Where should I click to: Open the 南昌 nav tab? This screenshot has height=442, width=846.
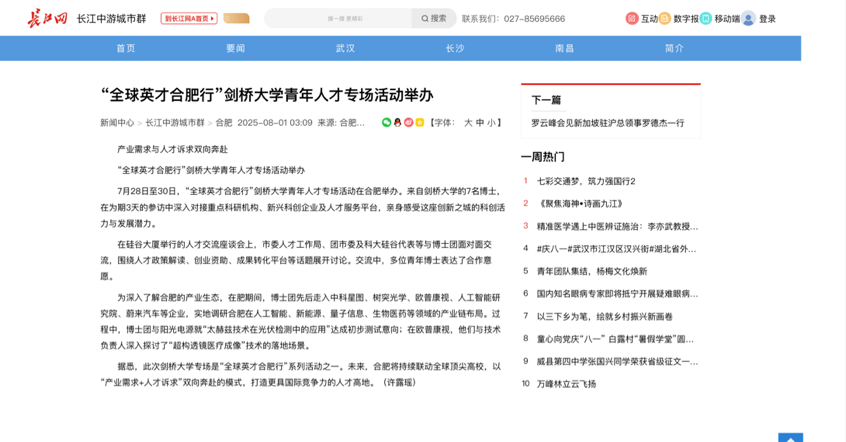pos(564,48)
